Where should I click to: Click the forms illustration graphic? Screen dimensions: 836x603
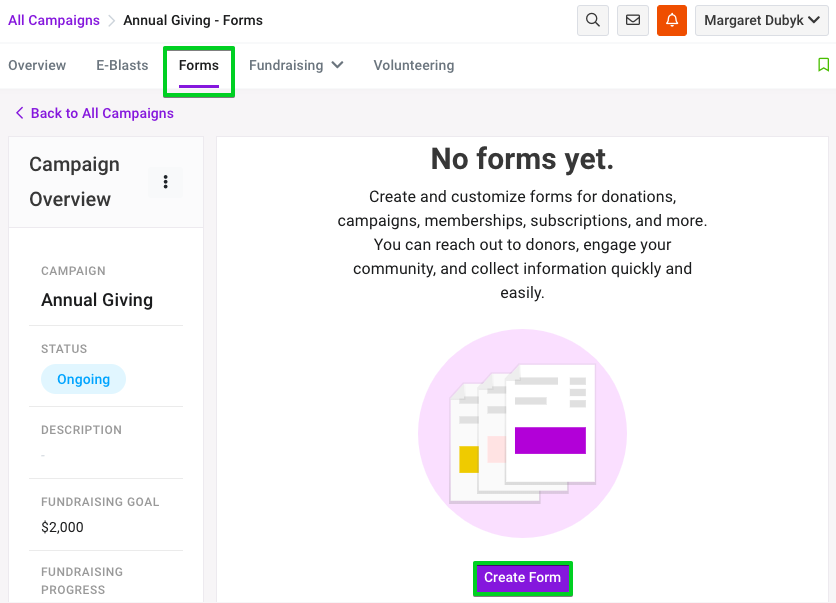pos(522,433)
